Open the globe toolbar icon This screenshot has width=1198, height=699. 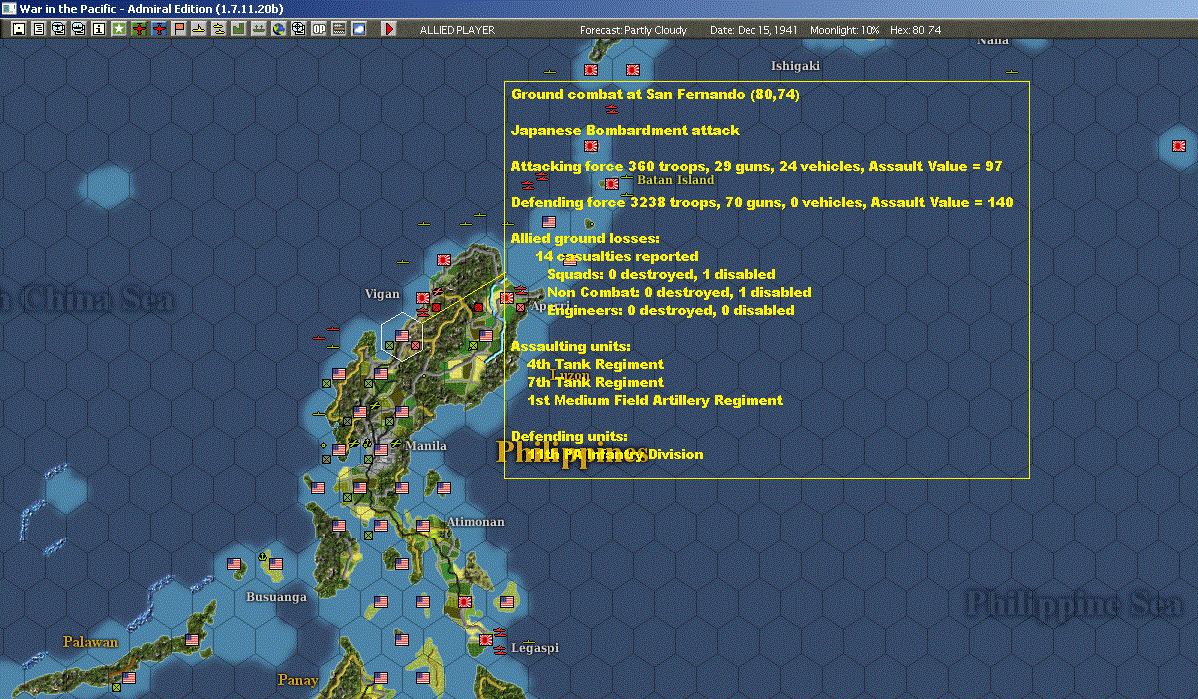tap(279, 28)
